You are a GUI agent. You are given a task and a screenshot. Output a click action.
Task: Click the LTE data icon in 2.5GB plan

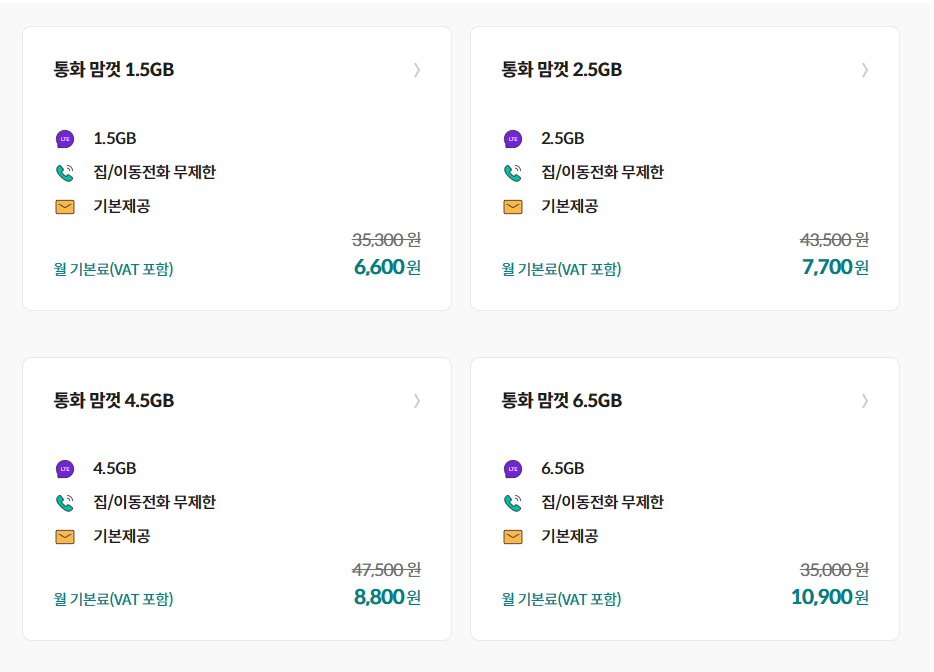click(x=513, y=139)
